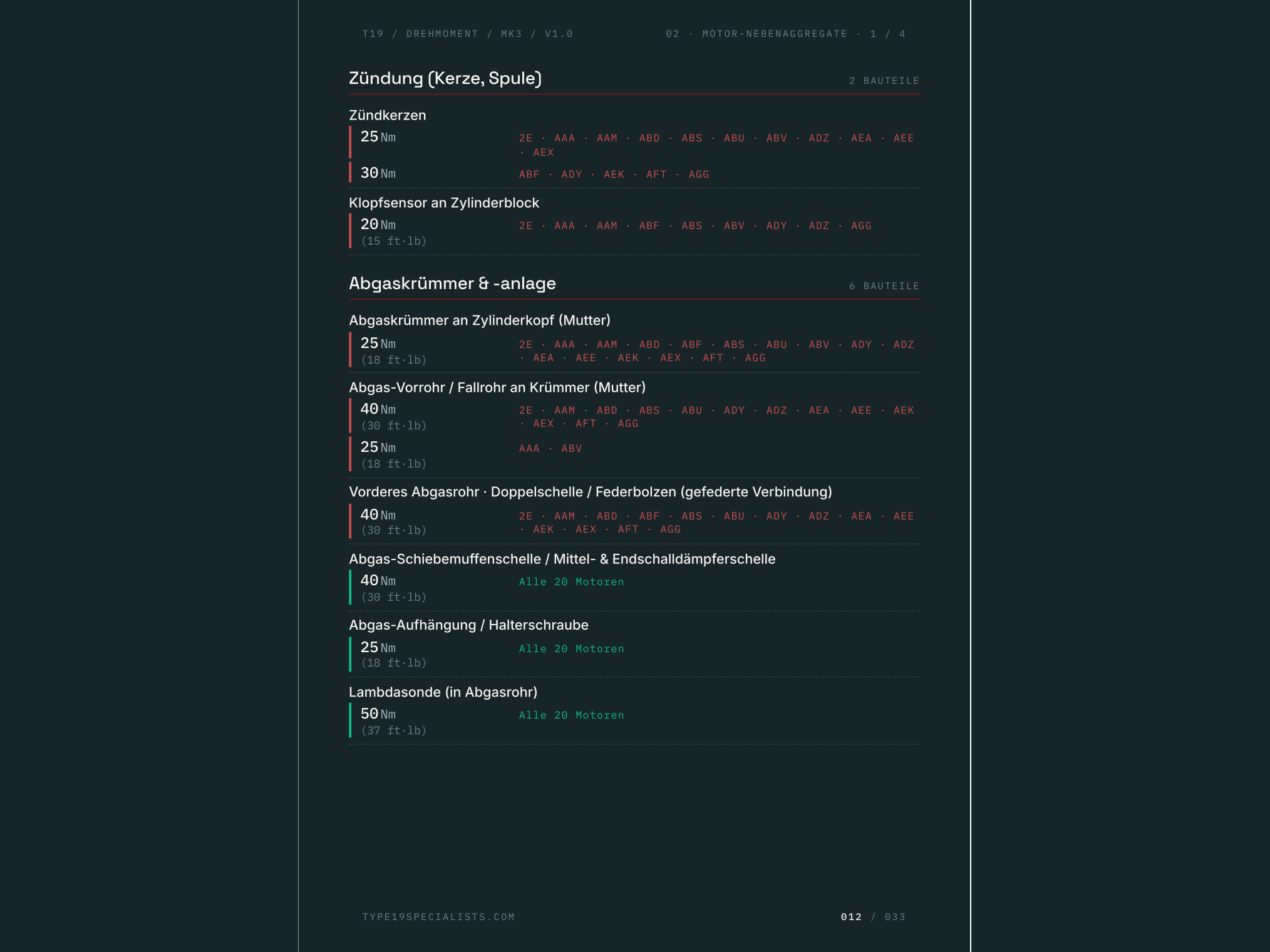
Task: Select engine code ABF in Zündkerzen 30 Nm row
Action: point(529,175)
